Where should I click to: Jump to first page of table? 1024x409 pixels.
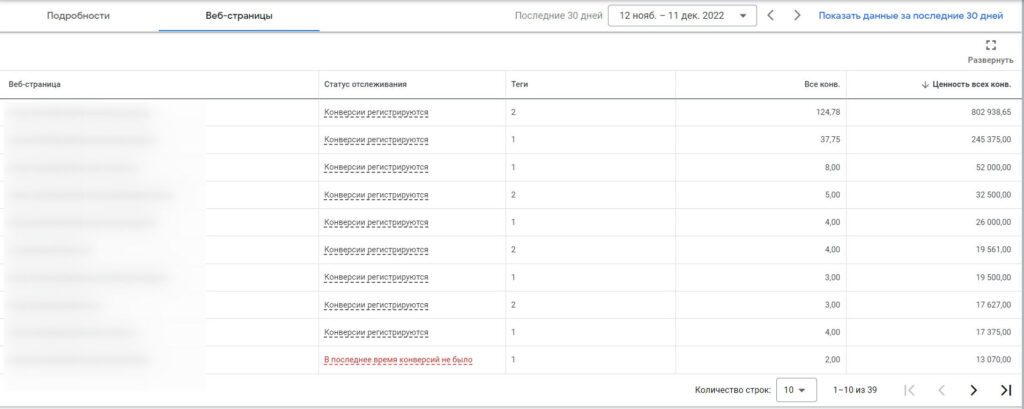909,390
